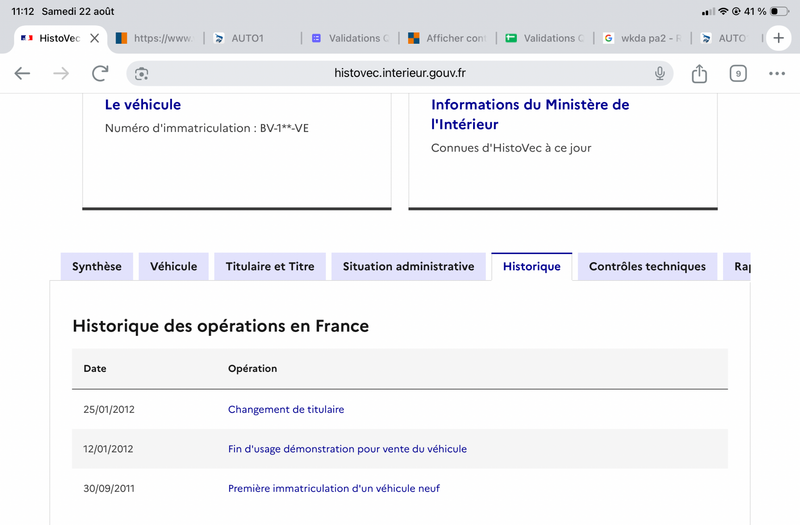Click Première immatriculation d'un véhicule neuf
Viewport: 800px width, 525px height.
click(334, 488)
